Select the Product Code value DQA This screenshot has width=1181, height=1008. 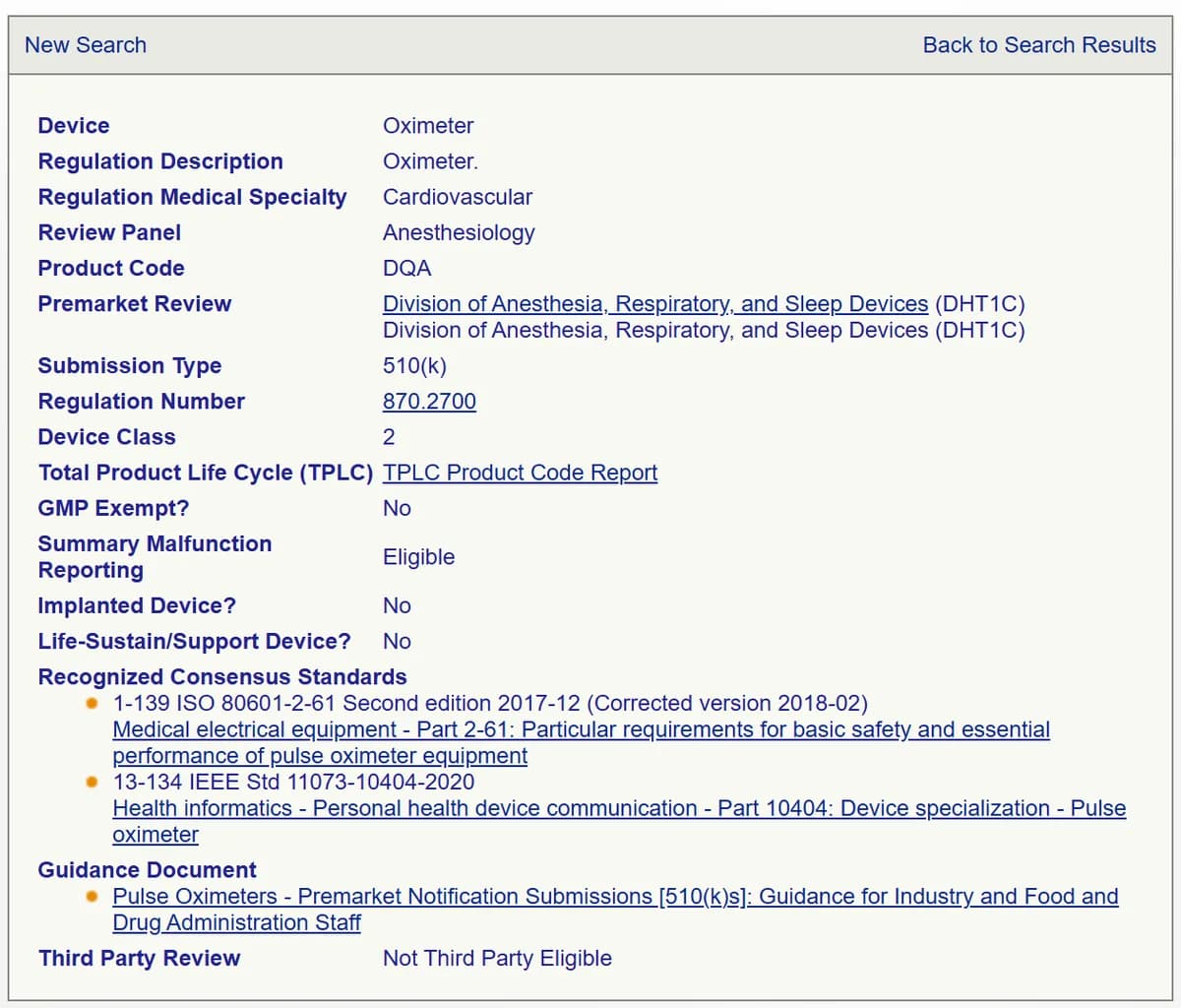[407, 269]
